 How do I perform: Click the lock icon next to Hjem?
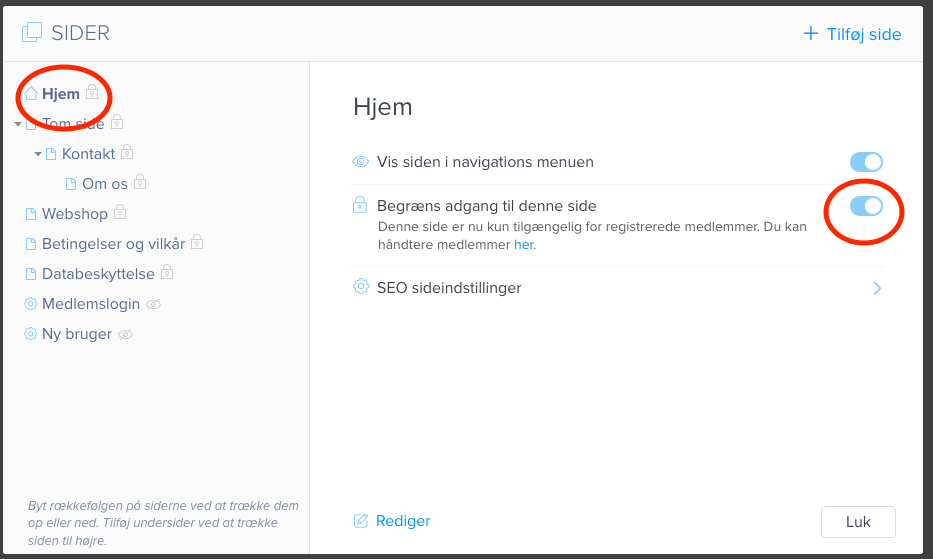click(92, 92)
